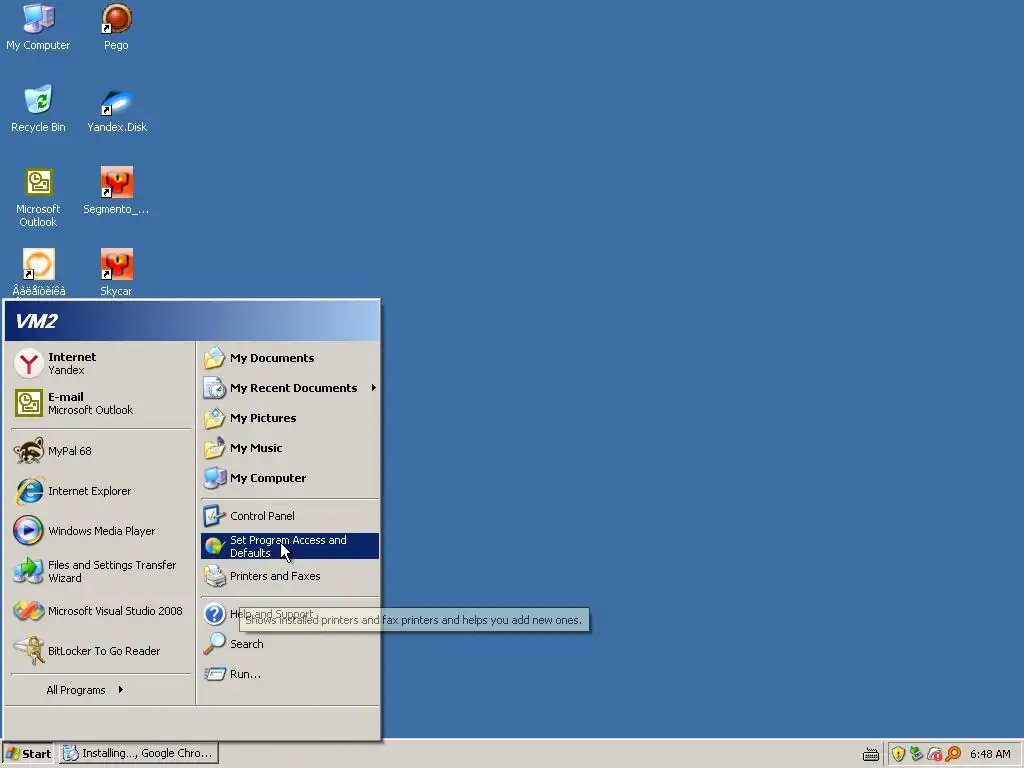Open Control Panel from Start menu

point(290,516)
